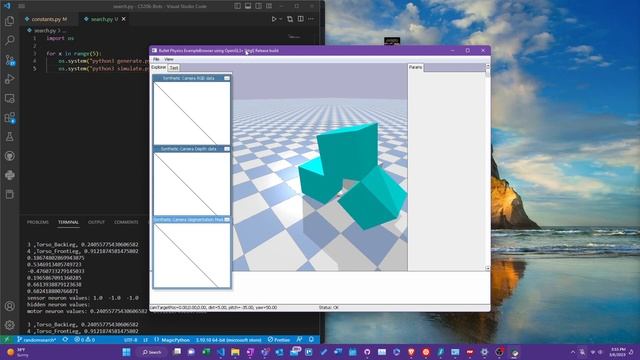Click the Open Changes icon in editor toolbar
The height and width of the screenshot is (360, 640).
(x=290, y=19)
